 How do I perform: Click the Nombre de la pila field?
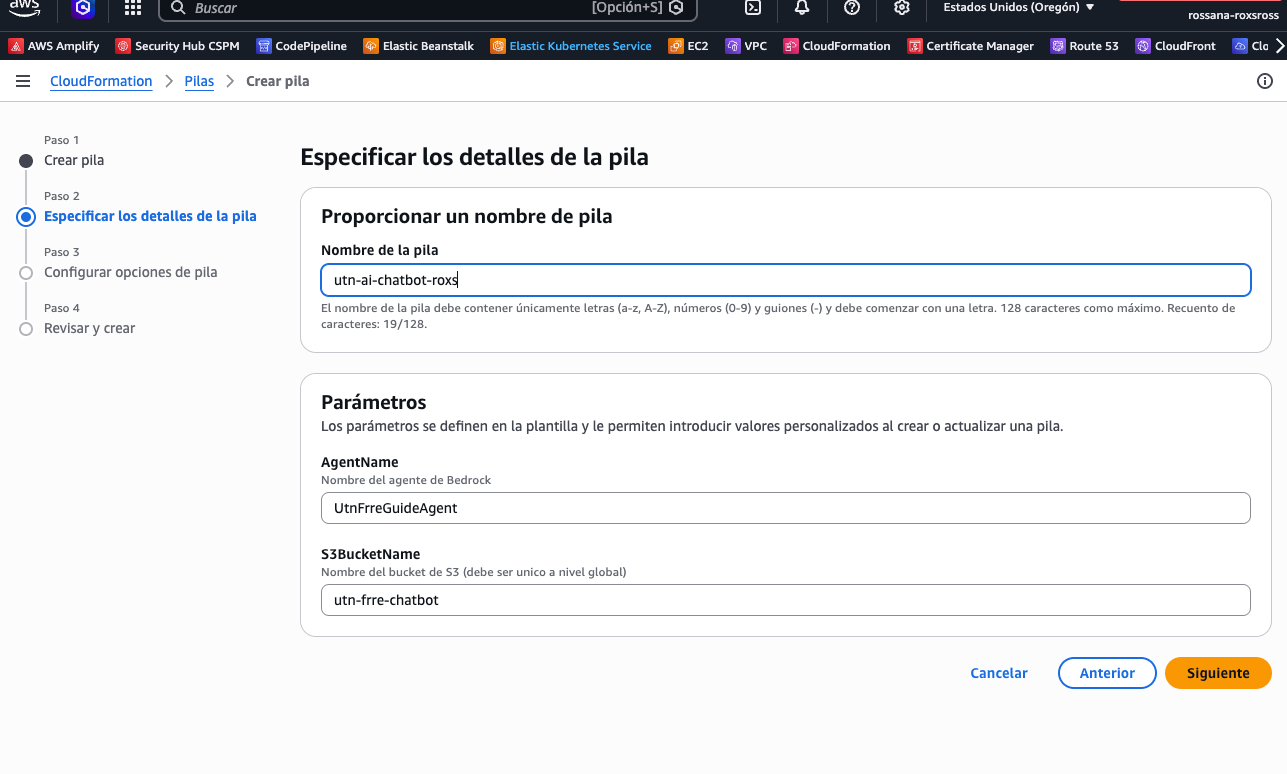click(786, 280)
